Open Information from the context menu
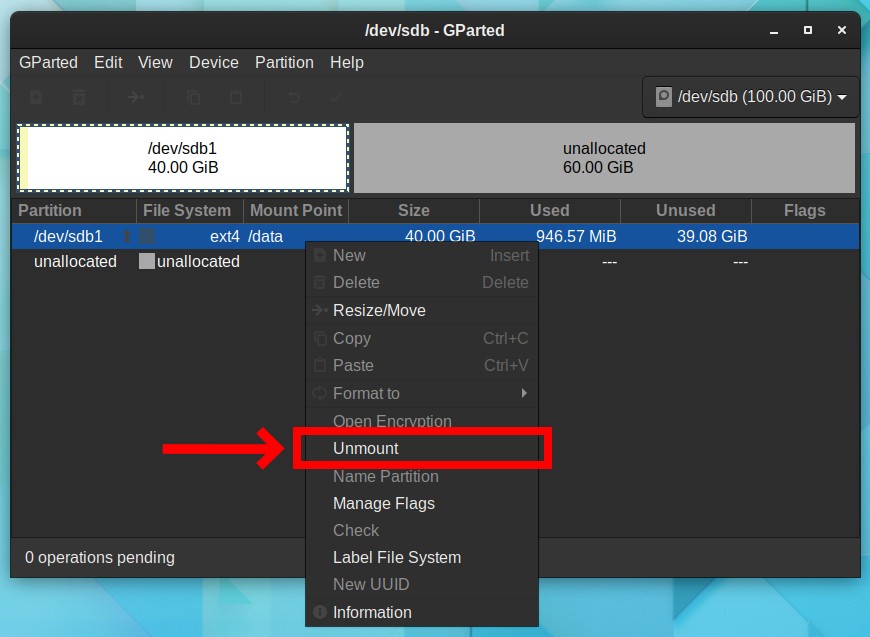The width and height of the screenshot is (870, 637). 422,612
